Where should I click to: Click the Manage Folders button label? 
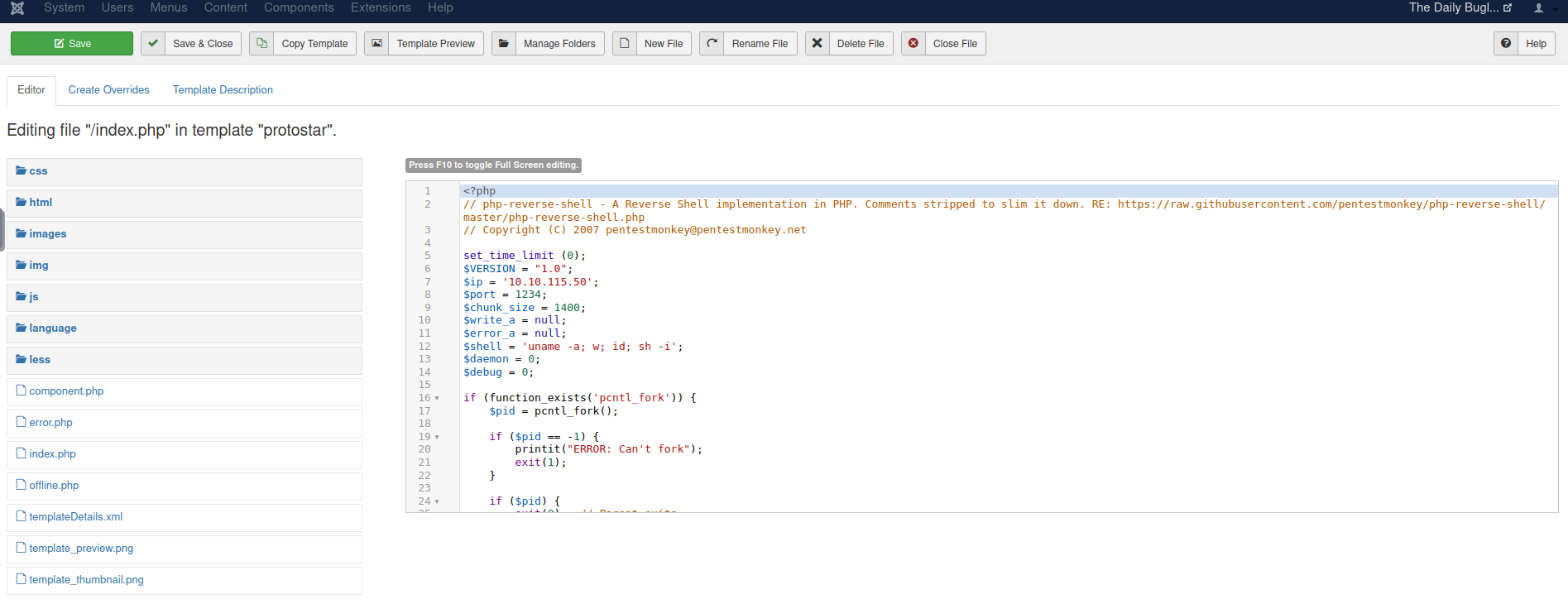coord(559,44)
